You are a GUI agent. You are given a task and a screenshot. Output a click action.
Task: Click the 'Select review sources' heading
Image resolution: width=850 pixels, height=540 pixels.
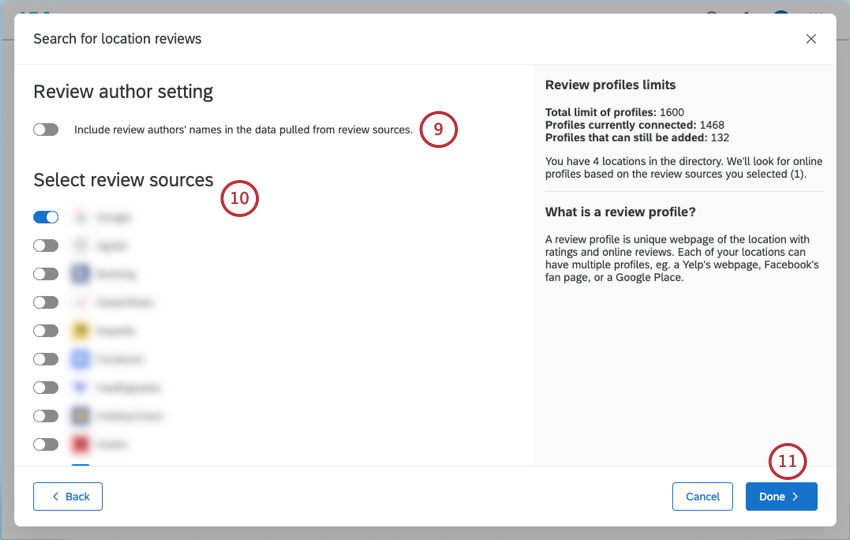(x=124, y=180)
